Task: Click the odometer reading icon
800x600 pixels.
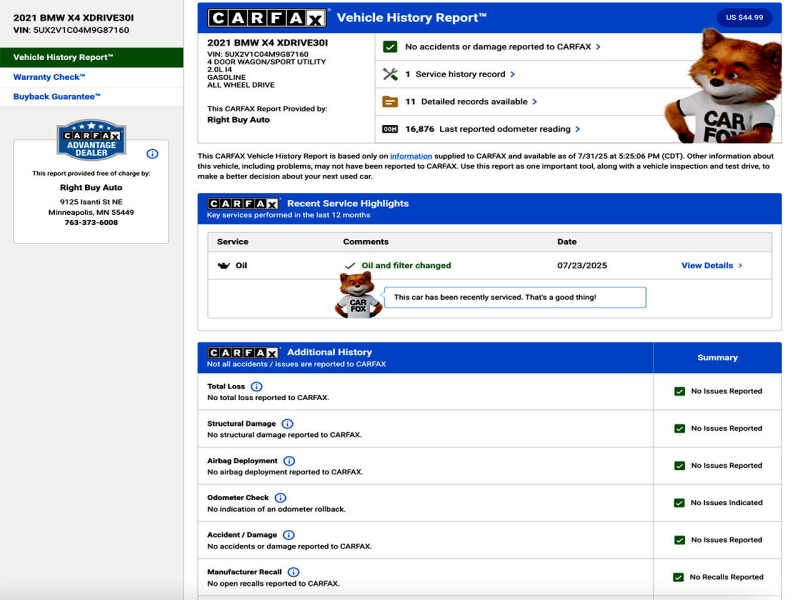Action: point(390,129)
